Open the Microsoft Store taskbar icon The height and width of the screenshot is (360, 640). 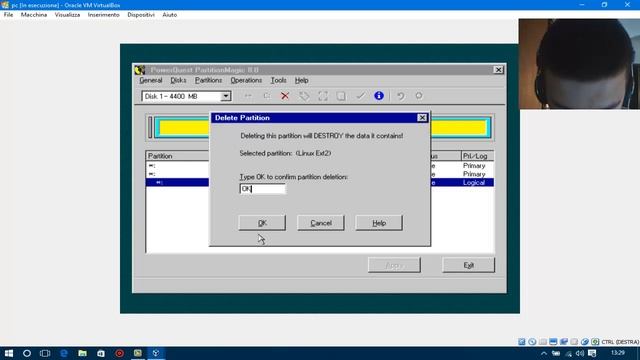[x=101, y=353]
